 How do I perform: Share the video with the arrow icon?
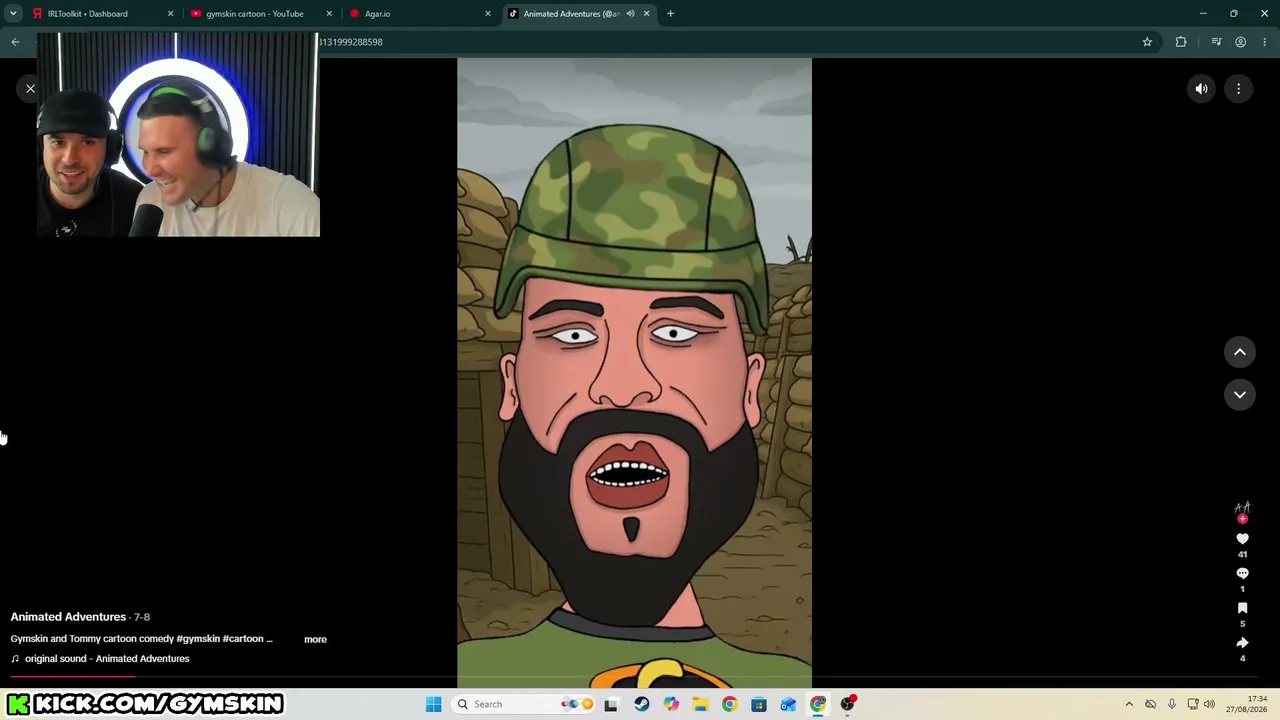1242,643
